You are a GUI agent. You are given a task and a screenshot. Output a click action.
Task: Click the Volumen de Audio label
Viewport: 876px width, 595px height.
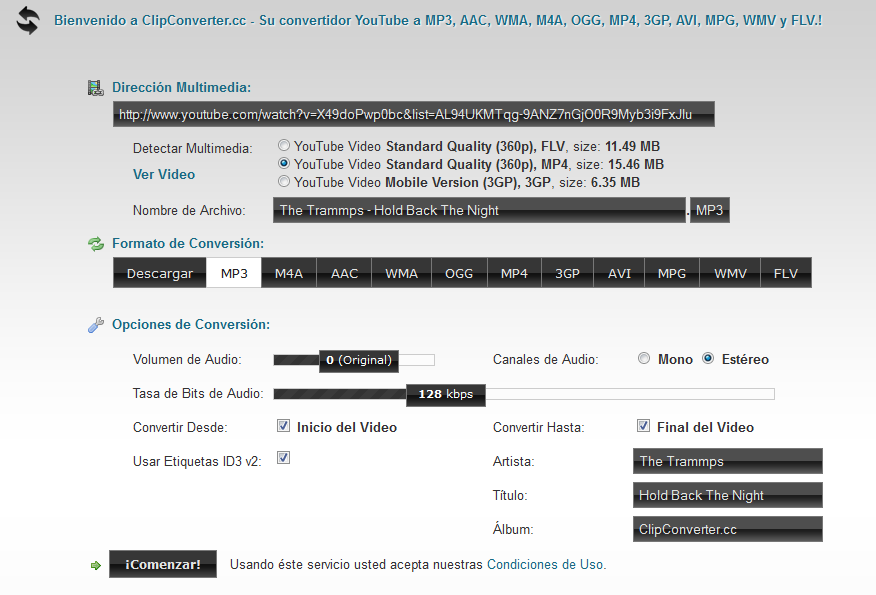[187, 360]
